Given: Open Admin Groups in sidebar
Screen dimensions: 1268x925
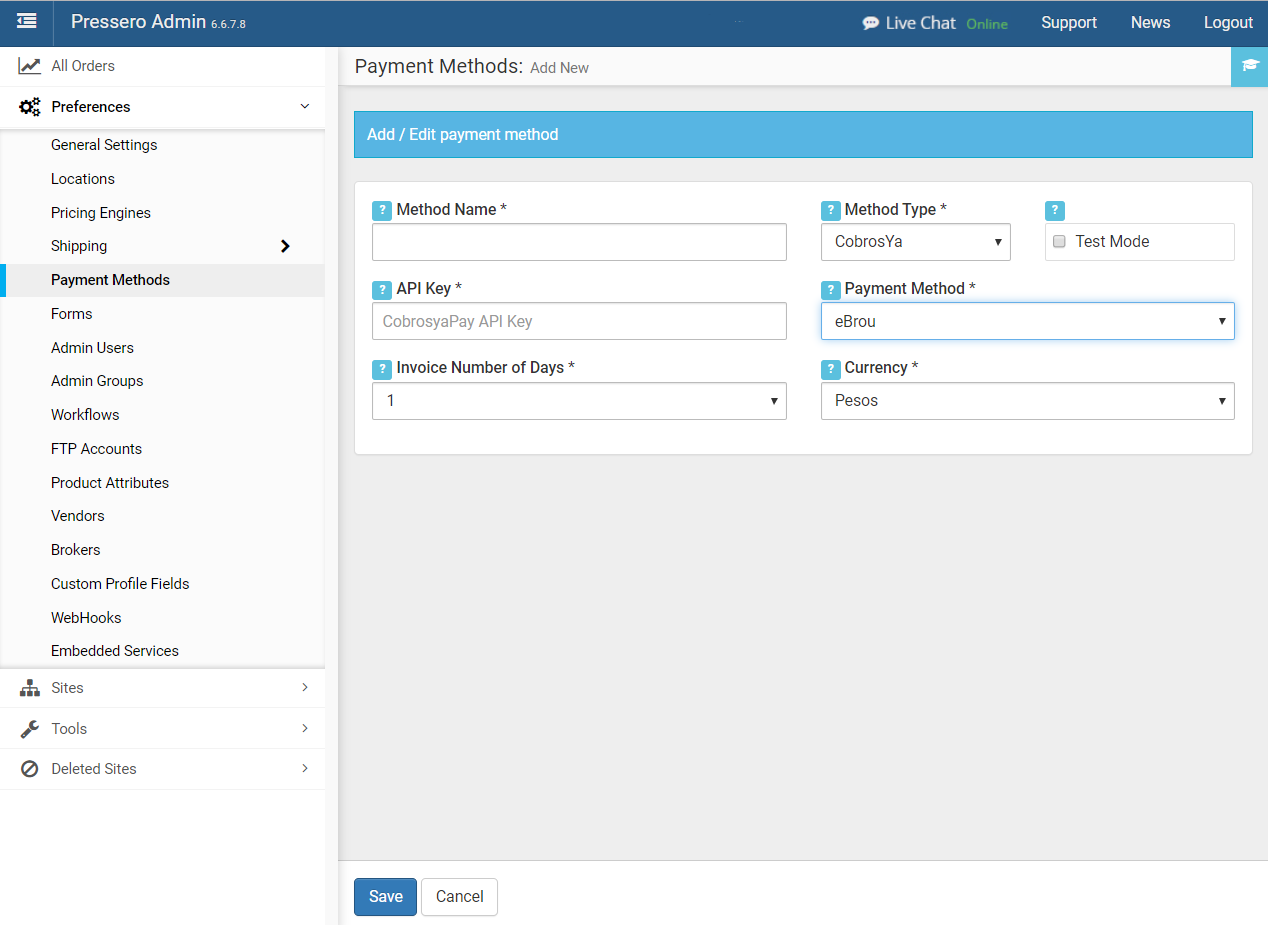Looking at the screenshot, I should [97, 381].
